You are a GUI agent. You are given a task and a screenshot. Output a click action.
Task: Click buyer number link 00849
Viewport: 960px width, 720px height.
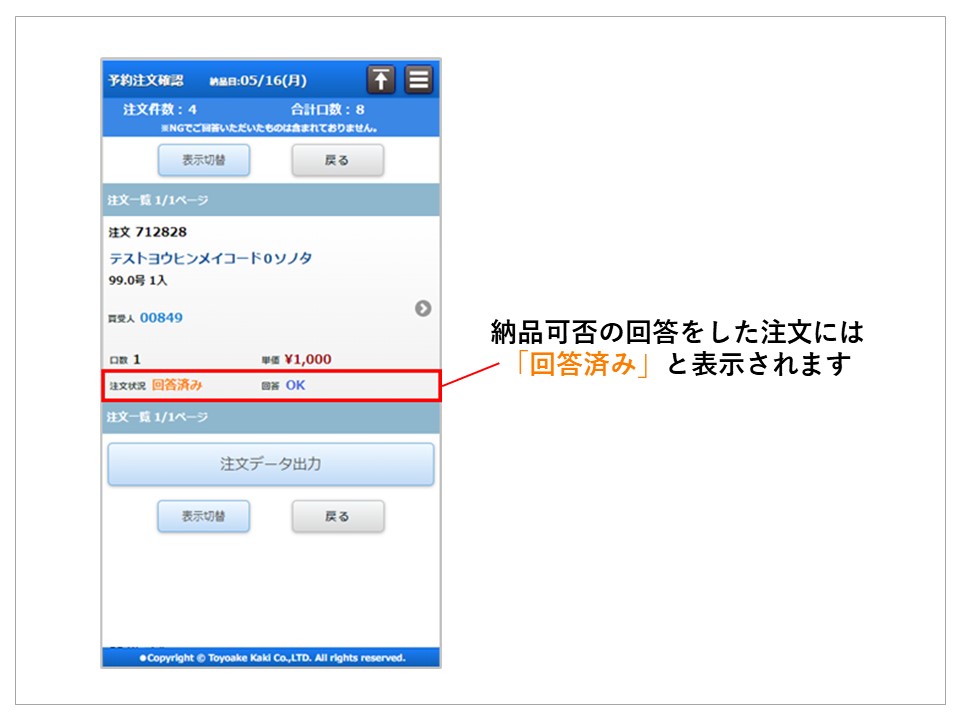(161, 318)
